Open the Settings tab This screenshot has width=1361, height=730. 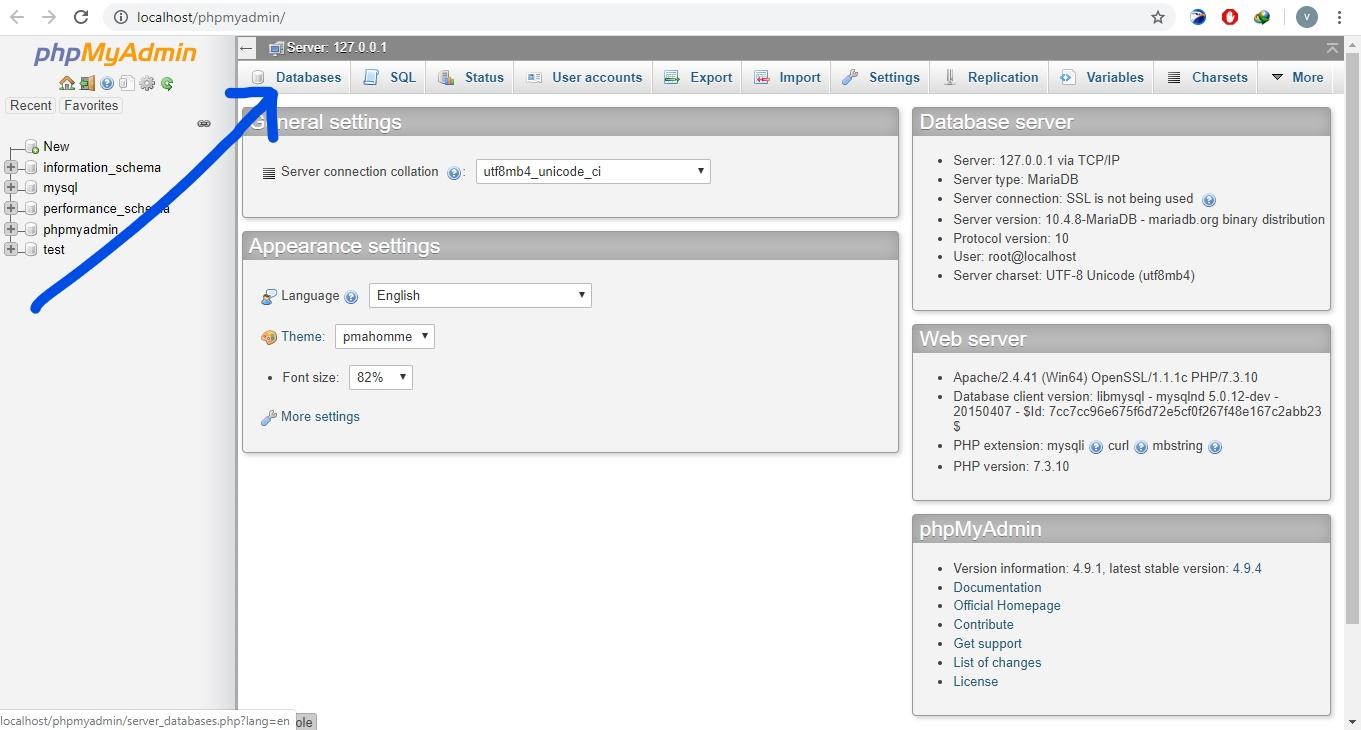point(881,77)
